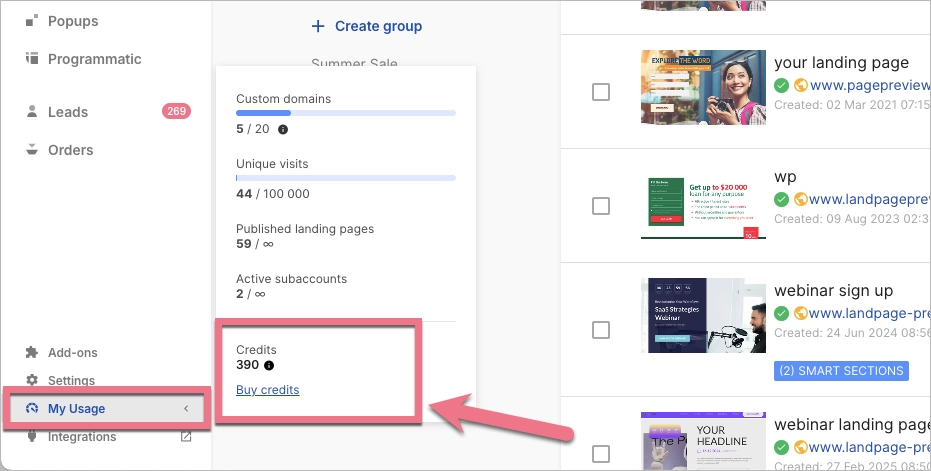Open the Summer Sale group
Viewport: 931px width, 471px height.
tap(354, 64)
